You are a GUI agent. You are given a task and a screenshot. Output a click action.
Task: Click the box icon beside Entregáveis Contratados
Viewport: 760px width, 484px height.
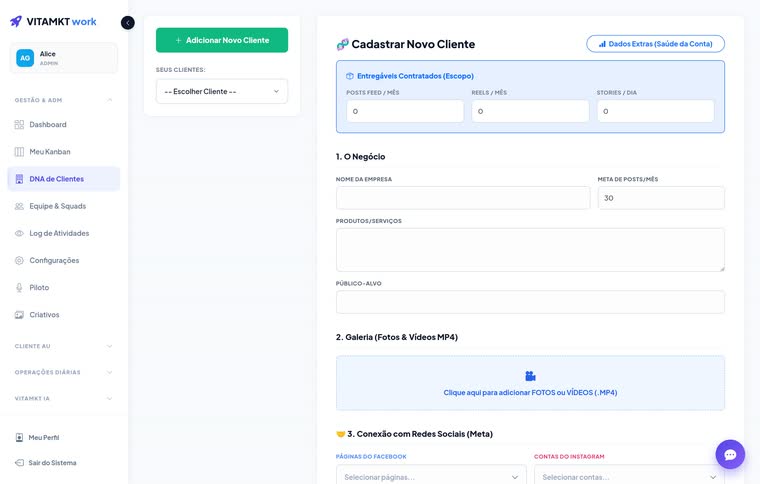click(x=349, y=76)
